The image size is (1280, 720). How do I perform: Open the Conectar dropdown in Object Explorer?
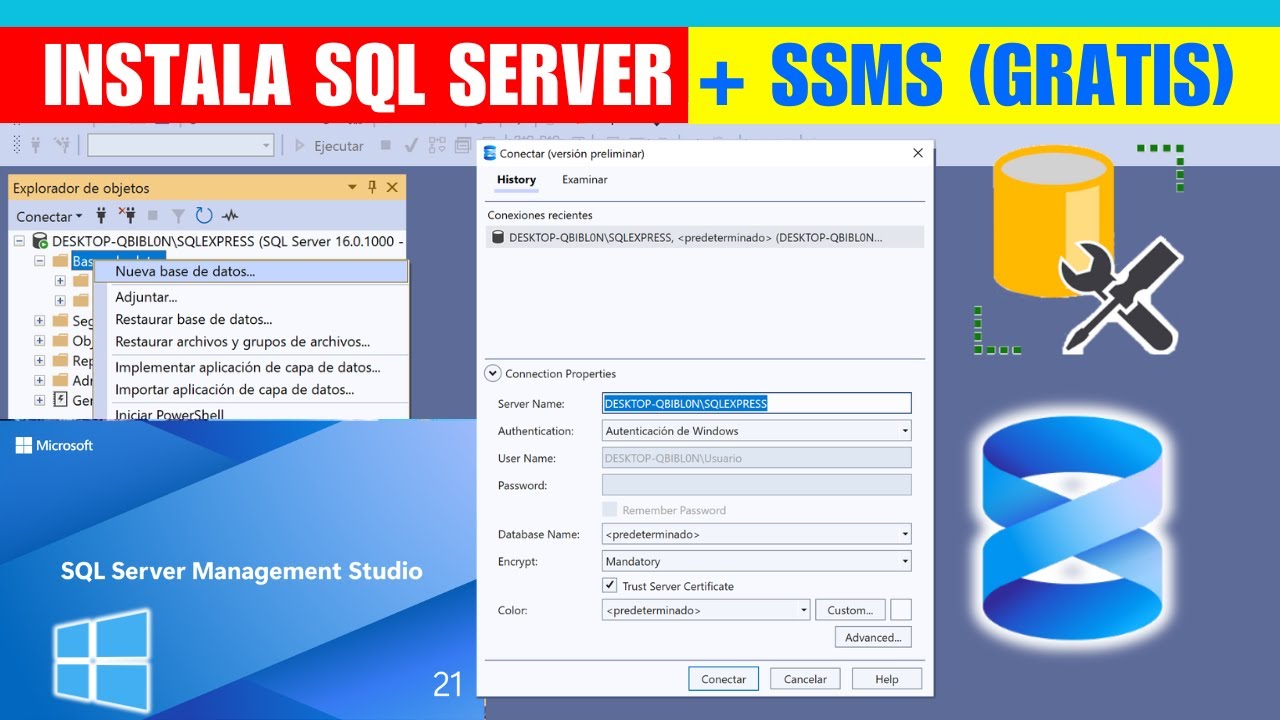(49, 216)
